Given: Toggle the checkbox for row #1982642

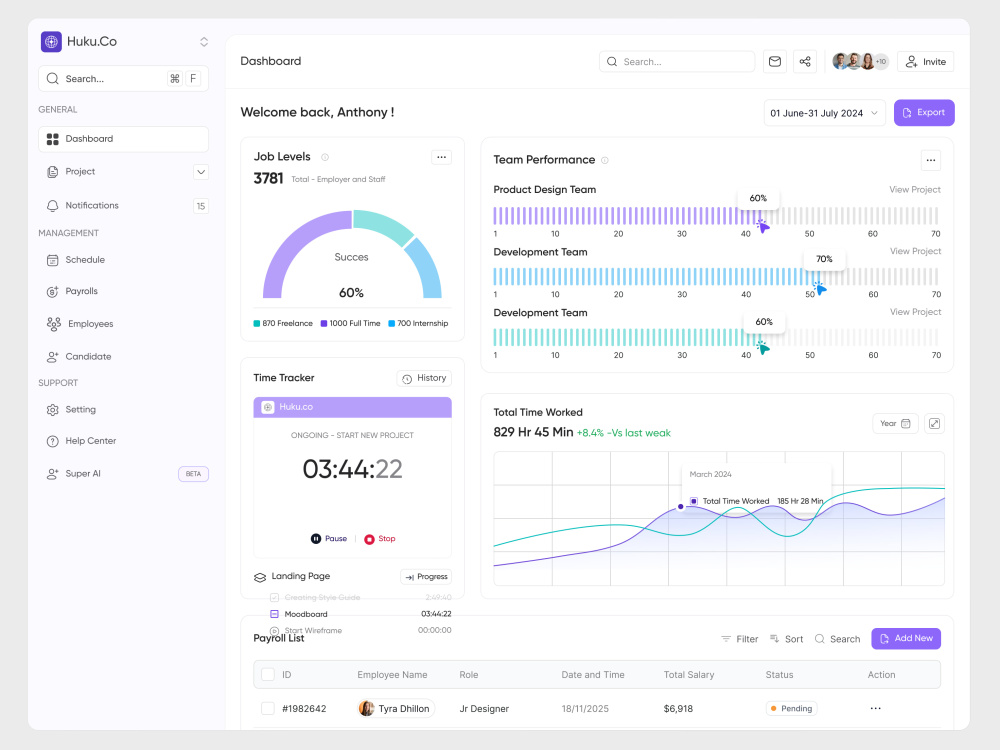Looking at the screenshot, I should point(268,709).
